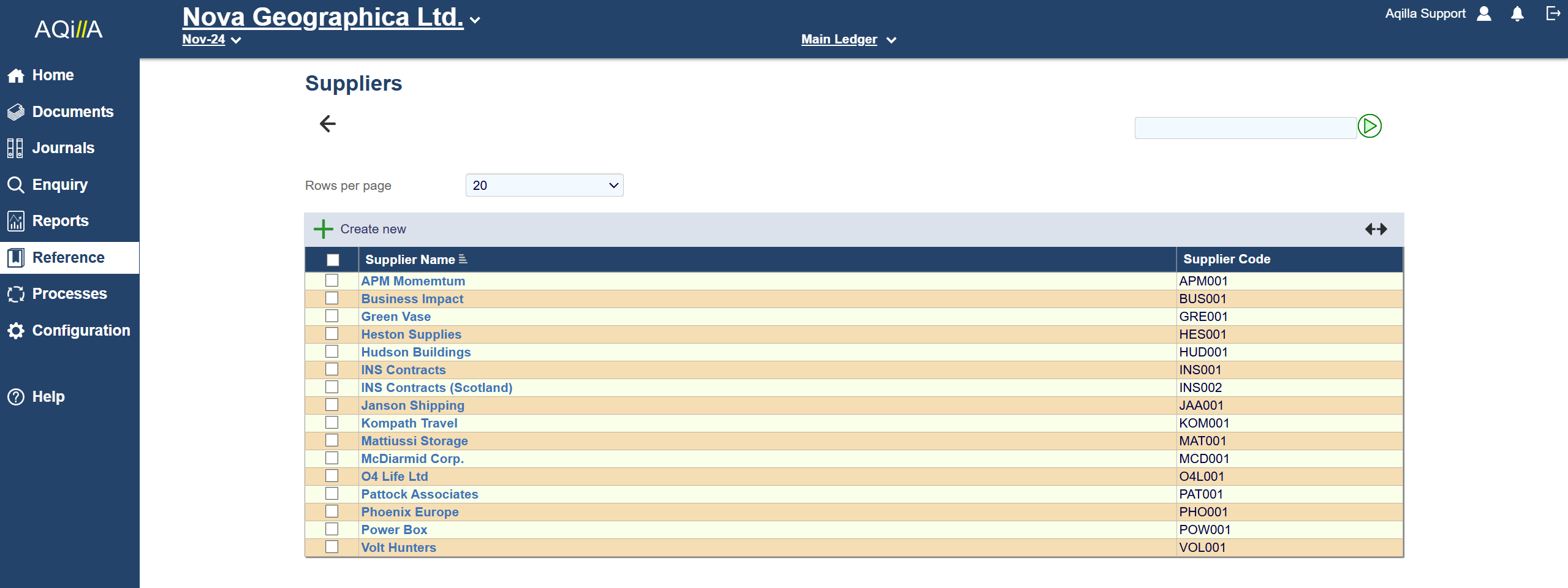The width and height of the screenshot is (1568, 588).
Task: Select Configuration in the sidebar
Action: point(81,331)
